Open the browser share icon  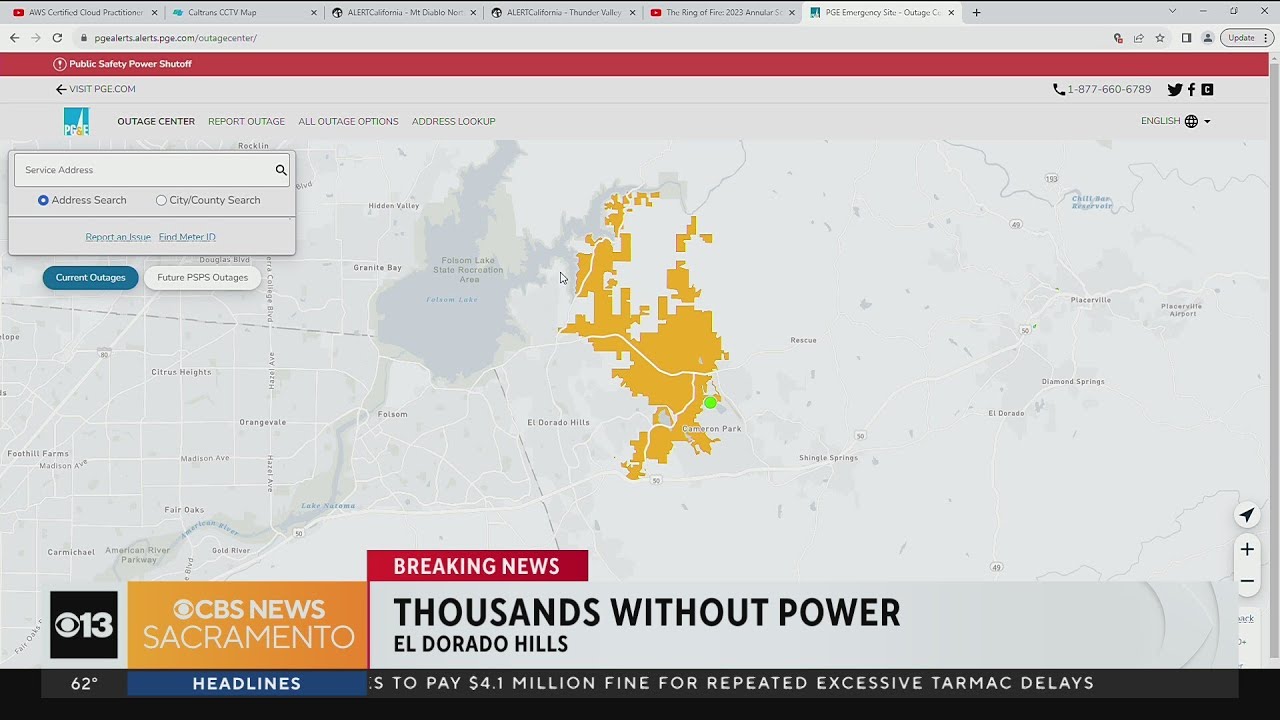point(1139,38)
